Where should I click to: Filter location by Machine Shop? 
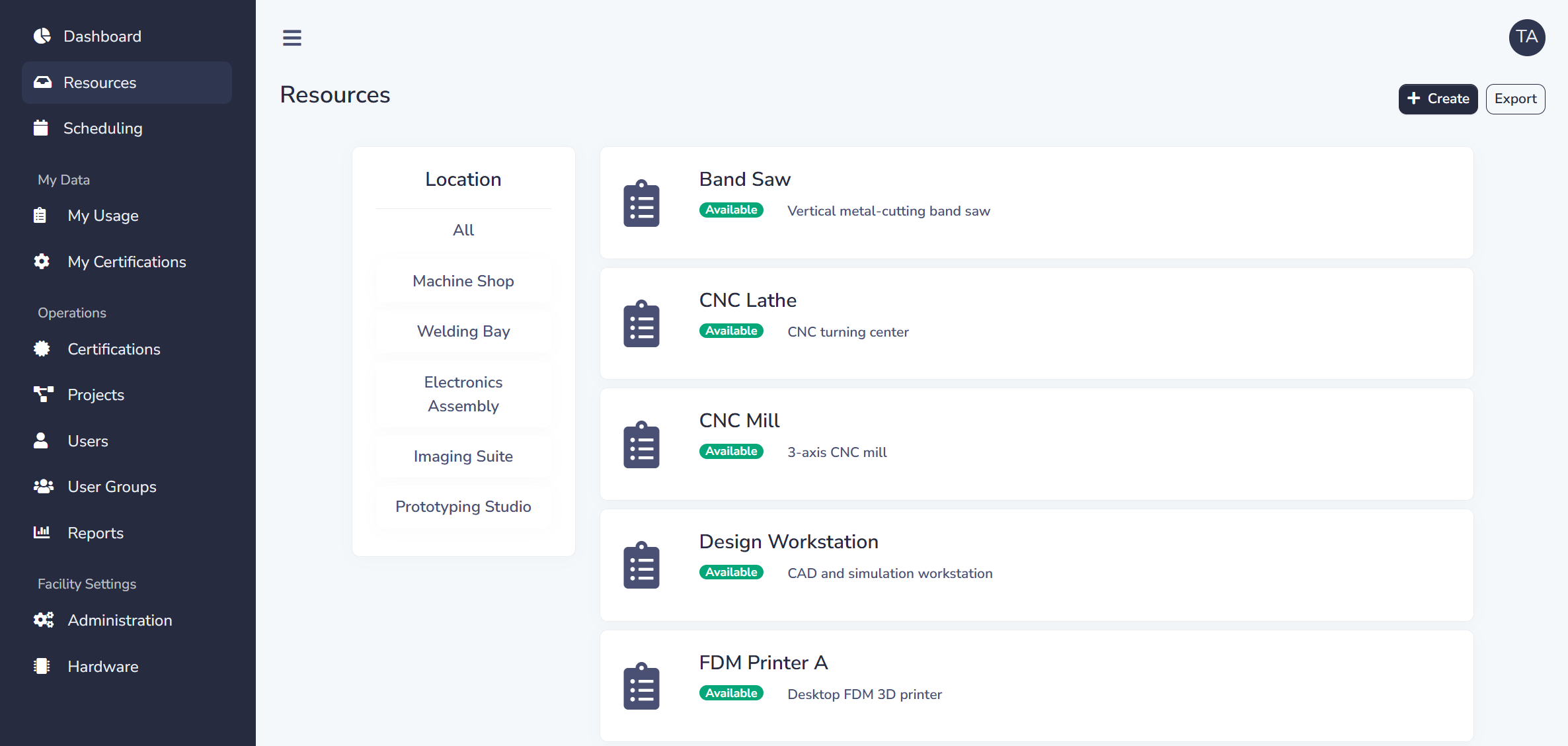[x=463, y=281]
